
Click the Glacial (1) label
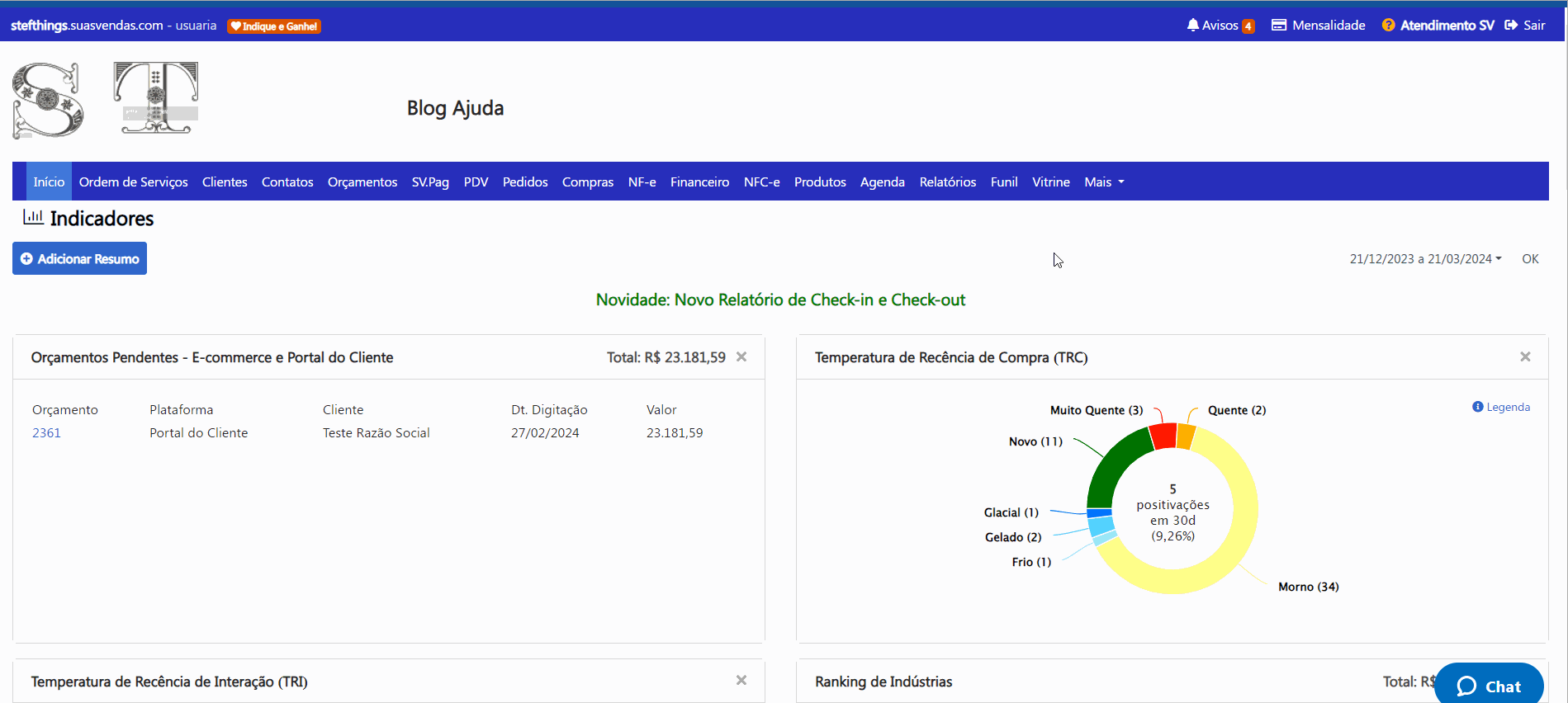[1011, 512]
